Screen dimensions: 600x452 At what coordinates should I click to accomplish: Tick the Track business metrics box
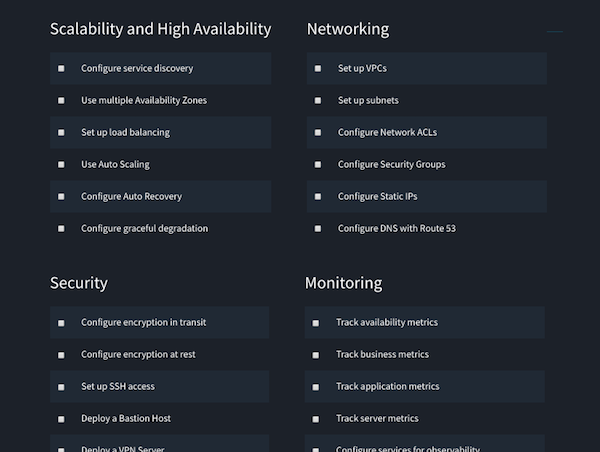[x=316, y=355]
